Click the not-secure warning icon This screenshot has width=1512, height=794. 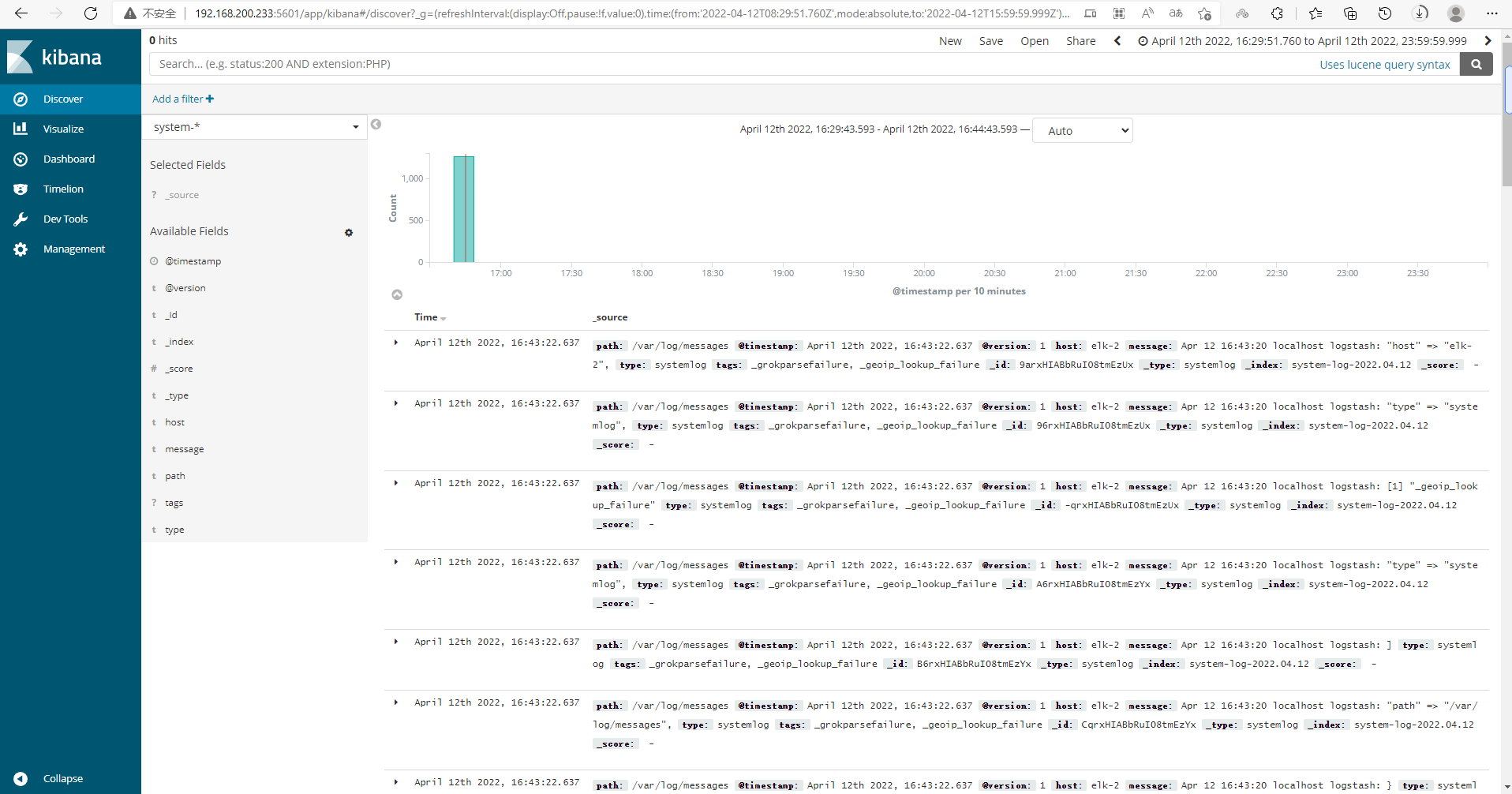point(130,13)
